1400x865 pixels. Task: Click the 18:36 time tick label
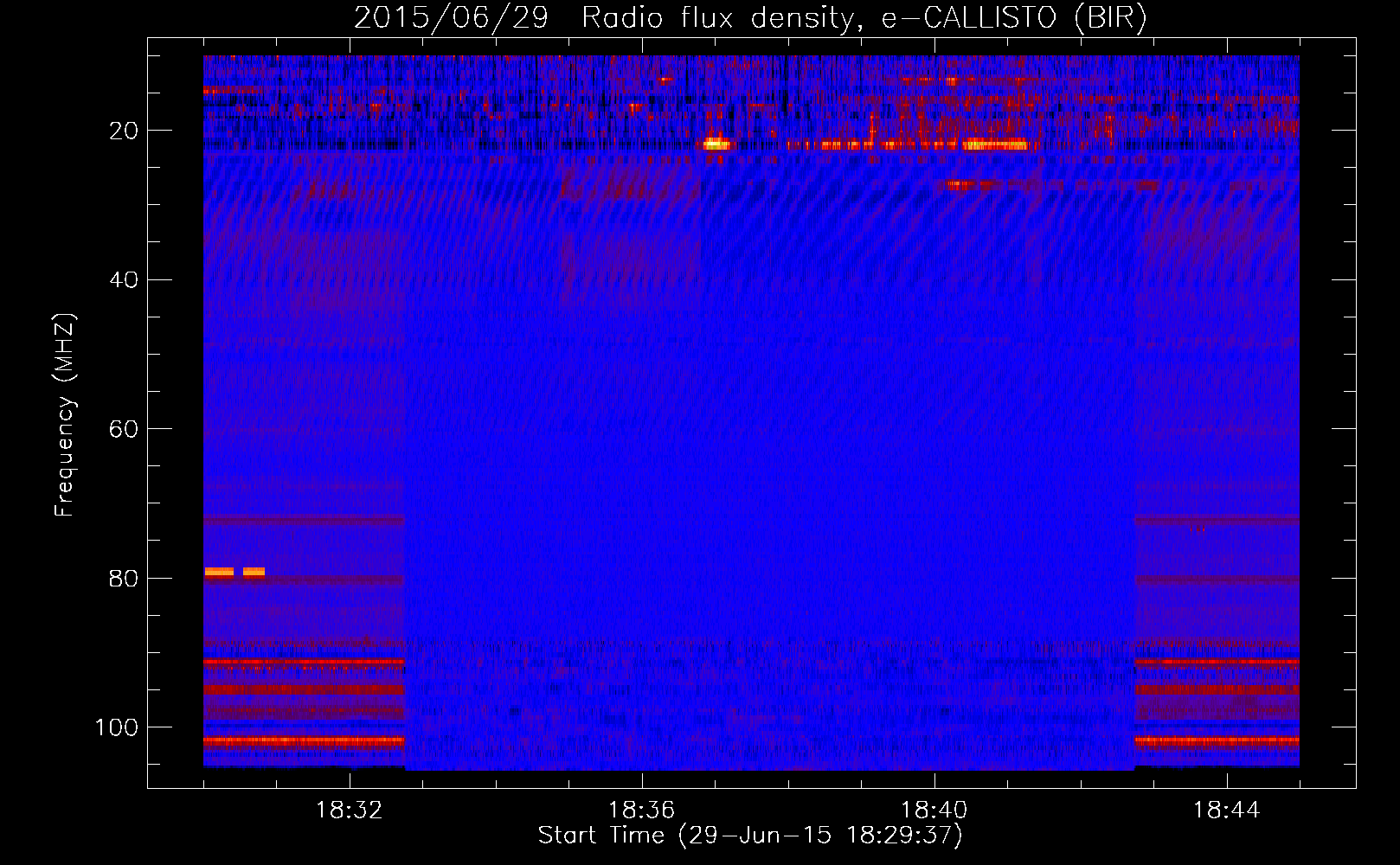(x=642, y=811)
